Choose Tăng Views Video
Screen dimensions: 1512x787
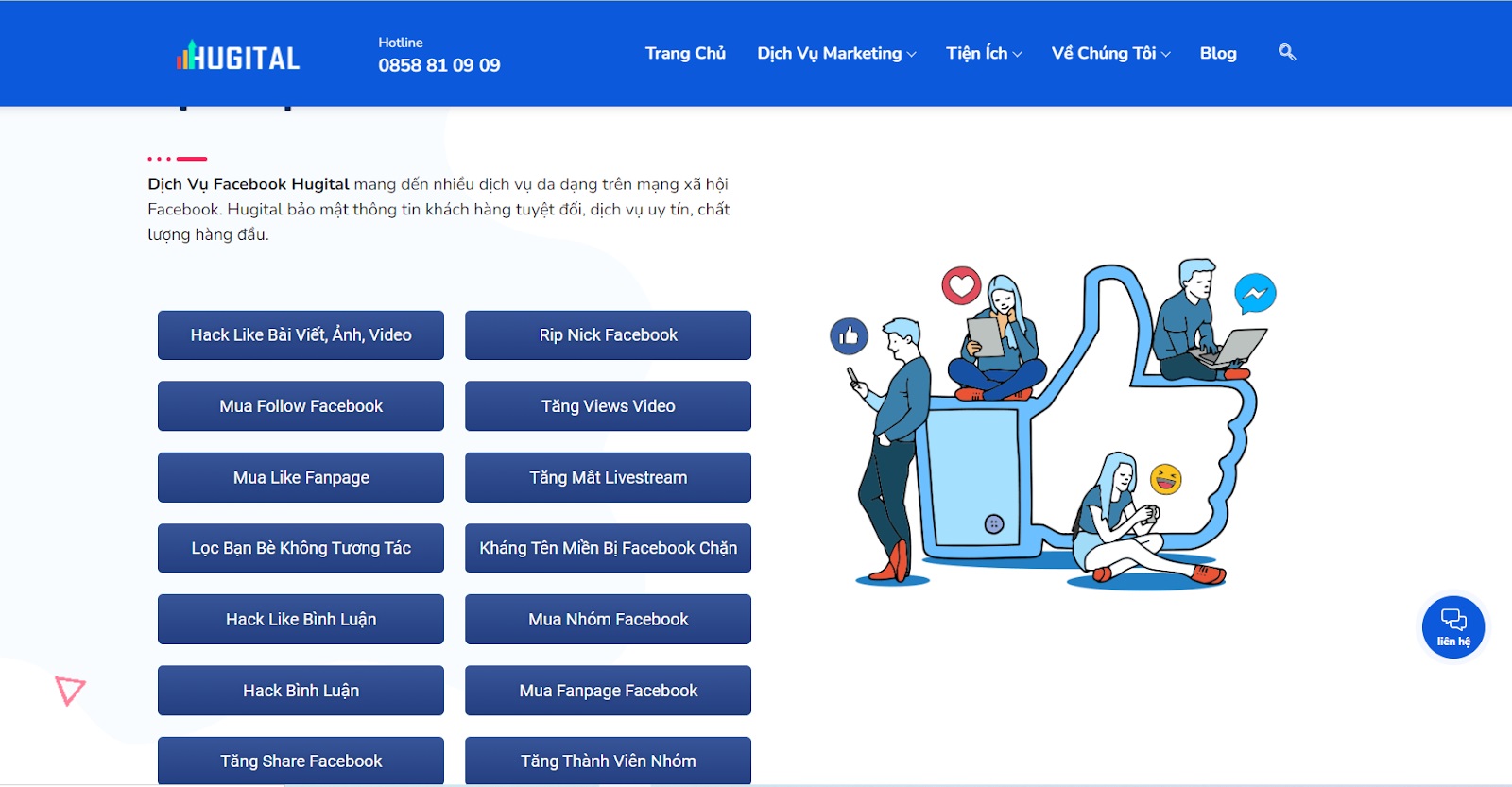[608, 406]
